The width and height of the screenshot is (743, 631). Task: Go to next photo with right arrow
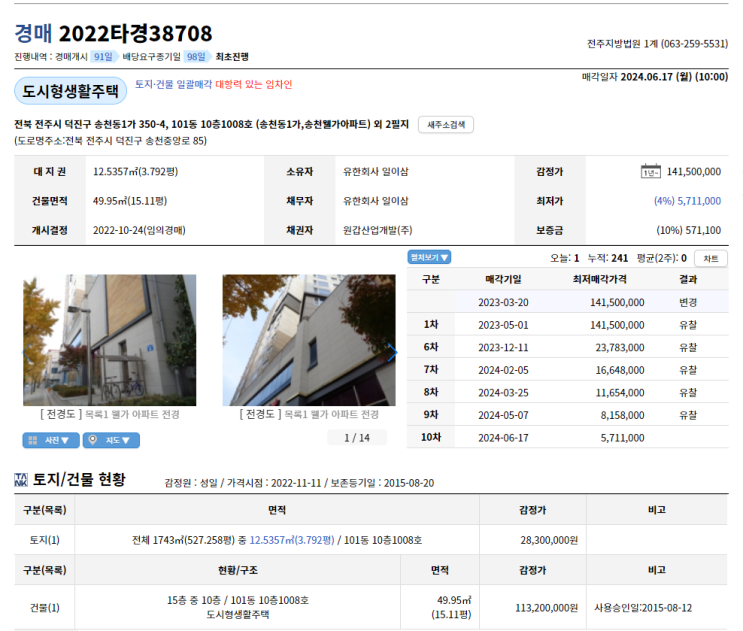[392, 352]
